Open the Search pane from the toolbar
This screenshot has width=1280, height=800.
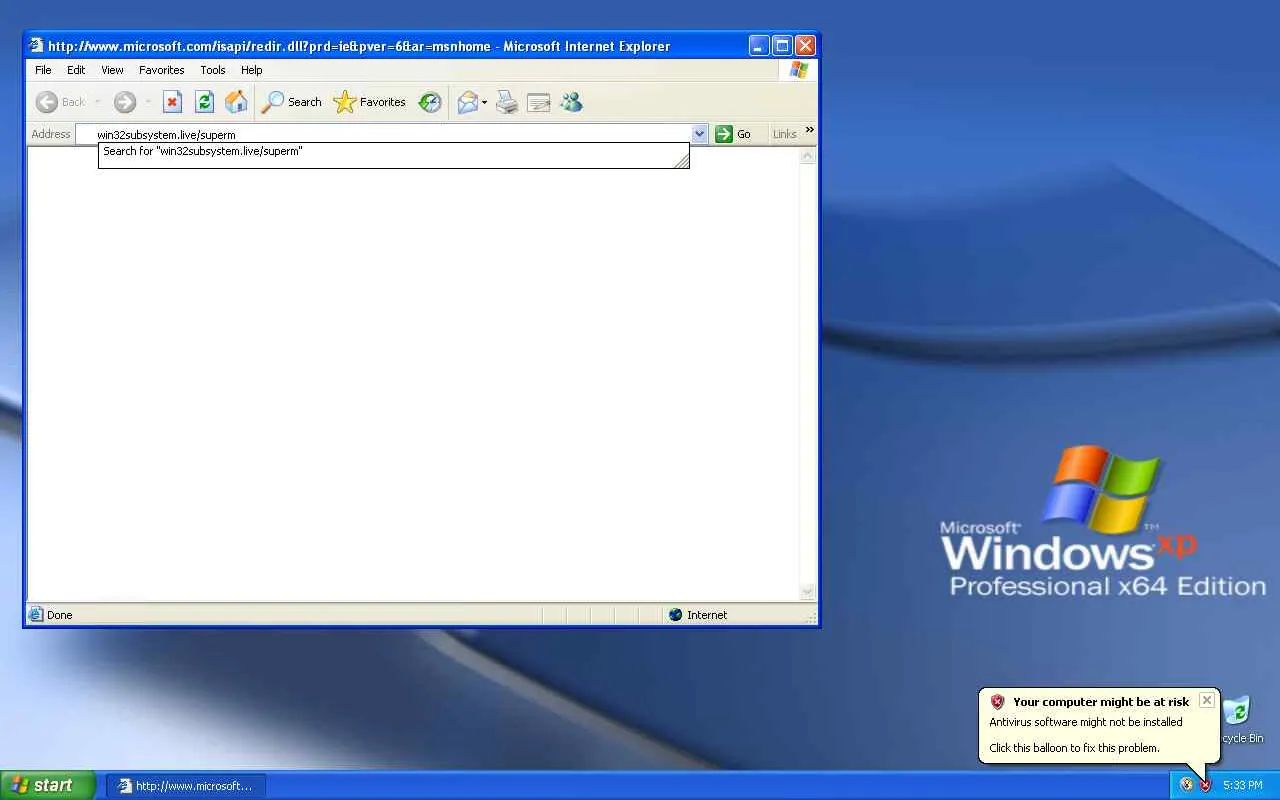point(292,102)
